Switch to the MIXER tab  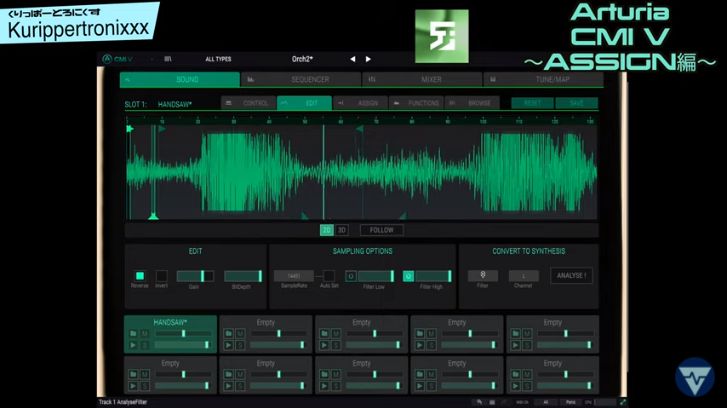(x=422, y=80)
